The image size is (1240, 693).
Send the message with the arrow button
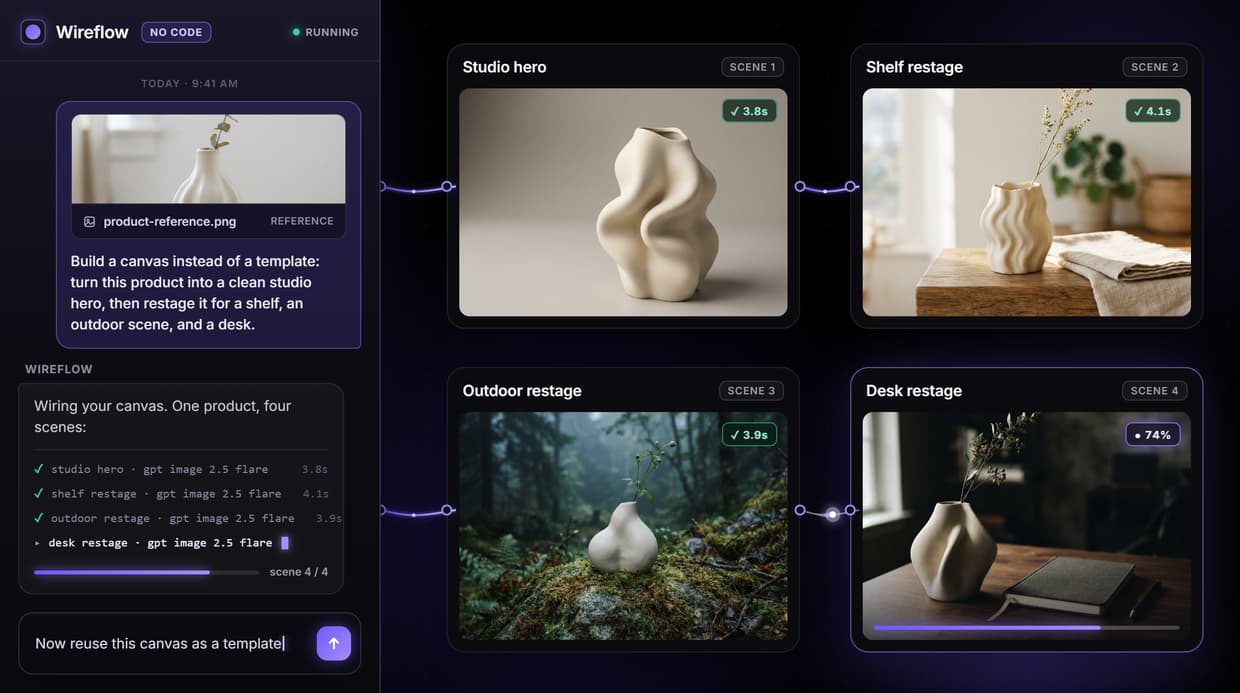click(334, 644)
